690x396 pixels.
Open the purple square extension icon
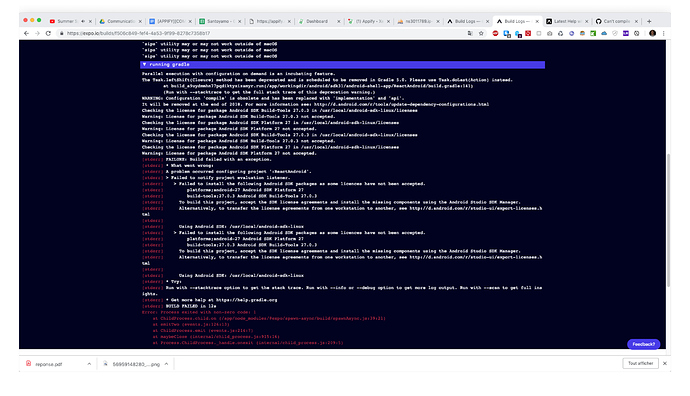pos(626,33)
